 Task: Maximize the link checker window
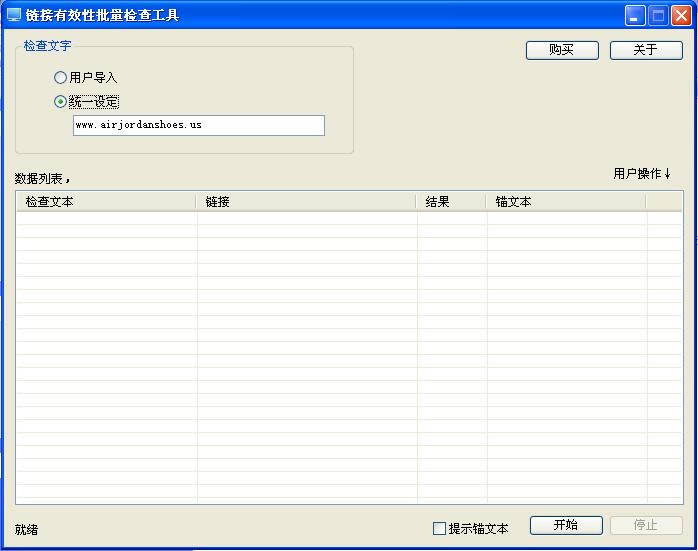pyautogui.click(x=658, y=16)
